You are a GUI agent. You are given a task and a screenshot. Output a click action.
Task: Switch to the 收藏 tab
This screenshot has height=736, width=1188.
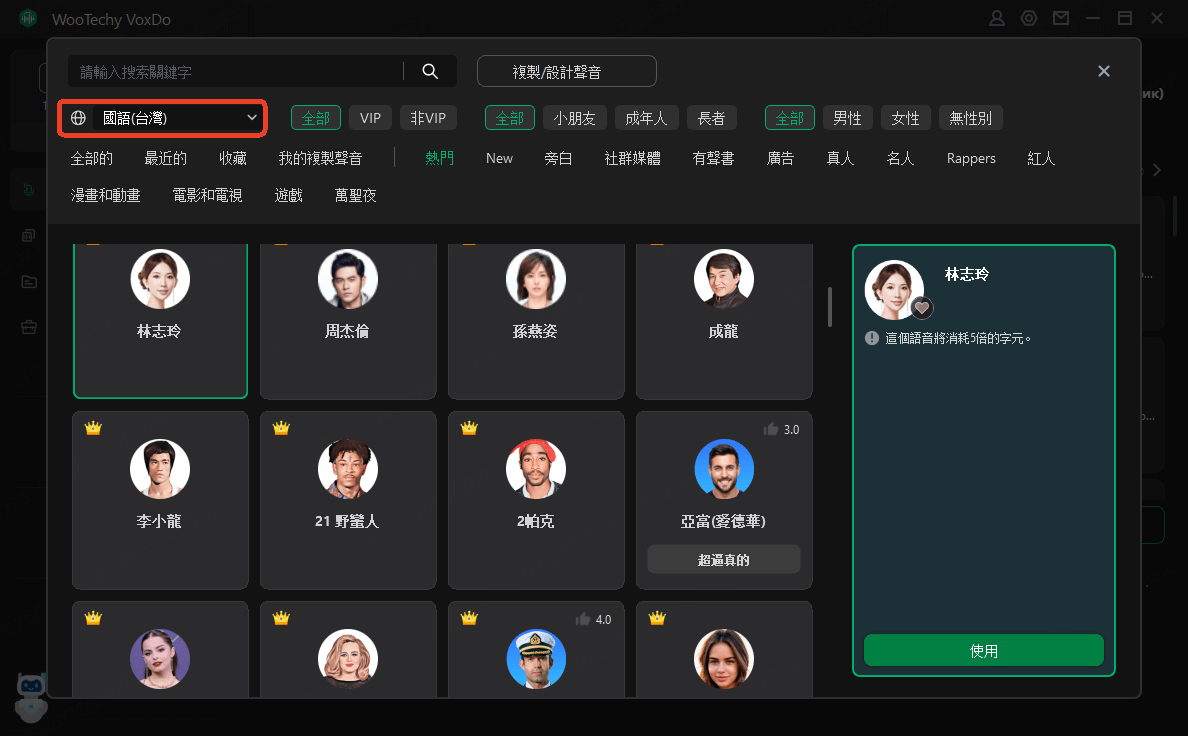(x=233, y=158)
